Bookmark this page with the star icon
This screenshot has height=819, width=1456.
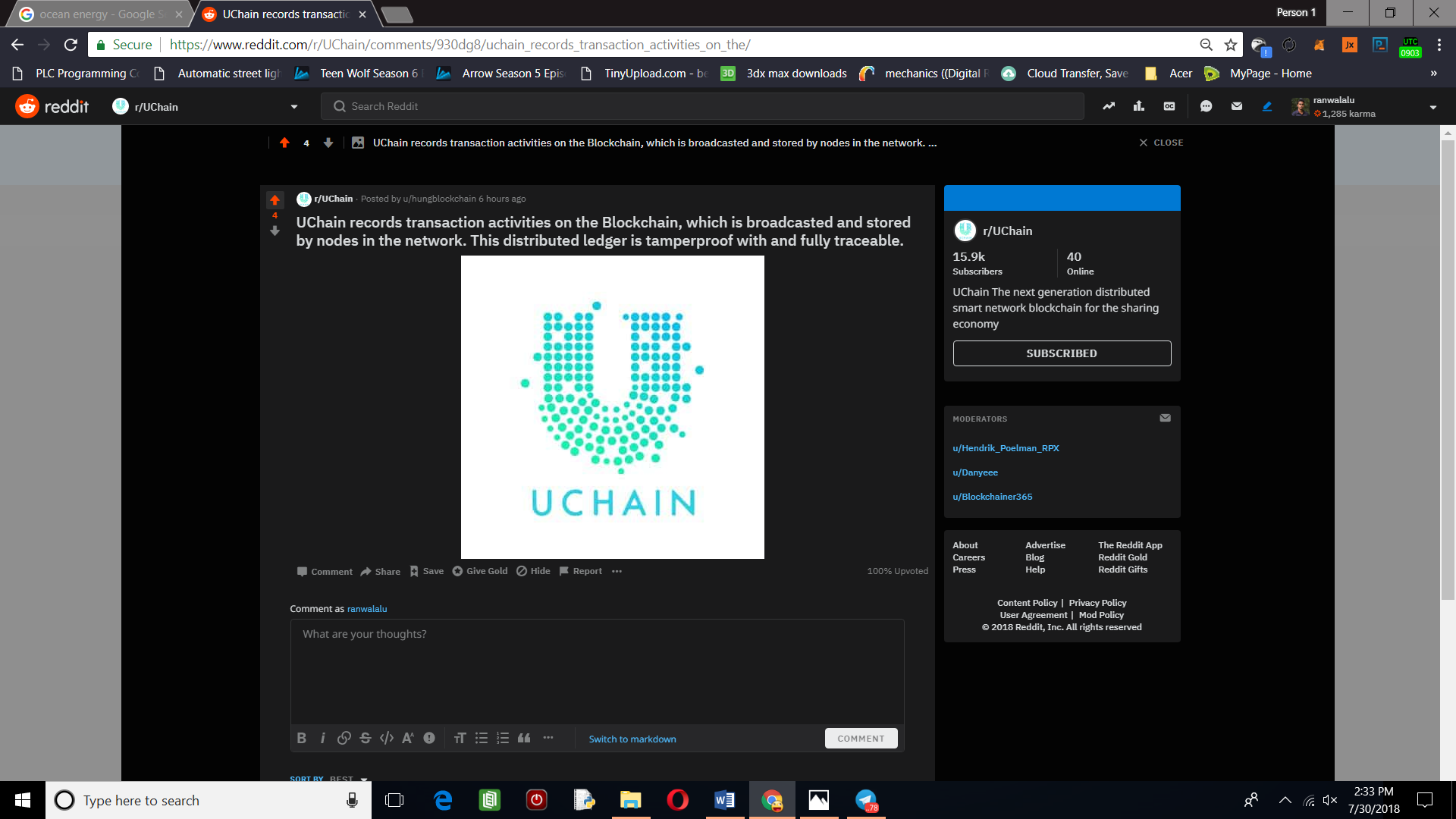1230,45
